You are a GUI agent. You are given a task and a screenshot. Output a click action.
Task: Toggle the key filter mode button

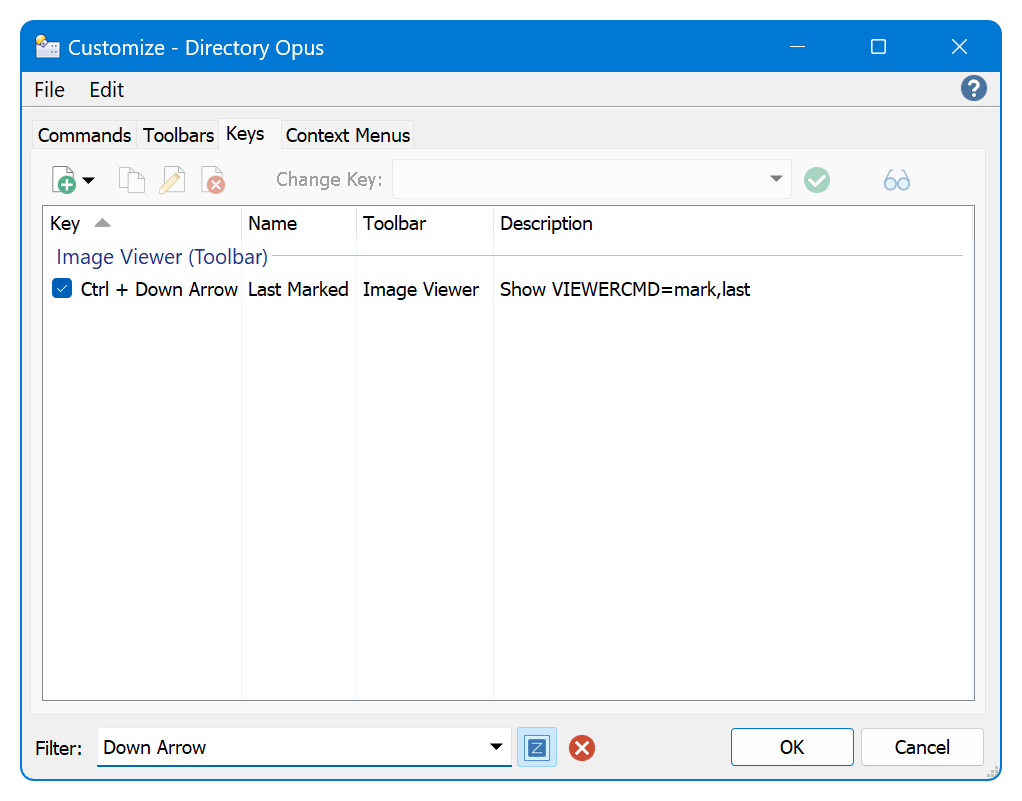[x=537, y=747]
